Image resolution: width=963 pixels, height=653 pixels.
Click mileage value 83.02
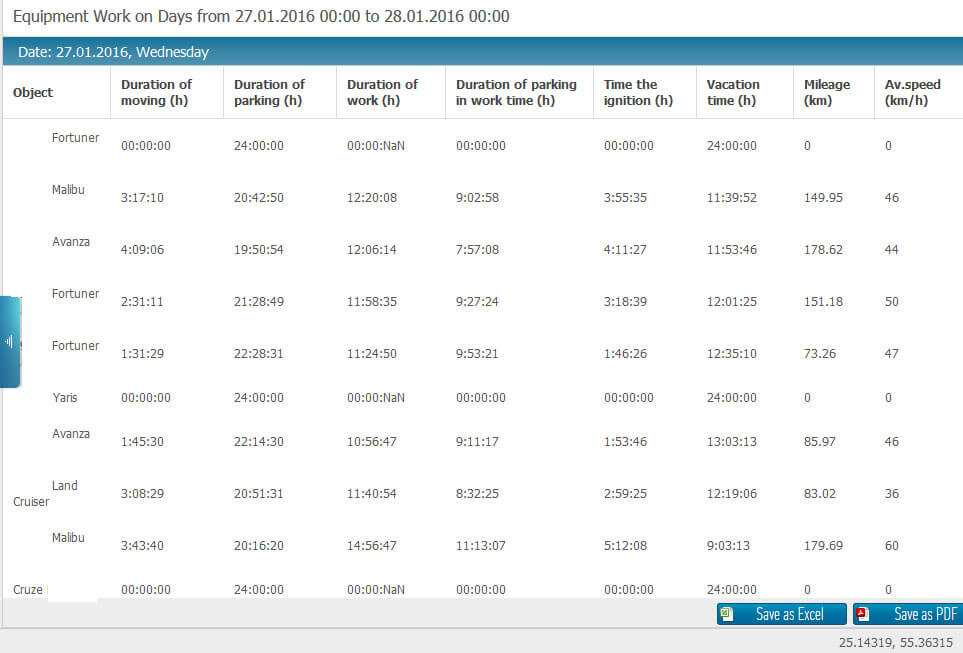(x=819, y=494)
